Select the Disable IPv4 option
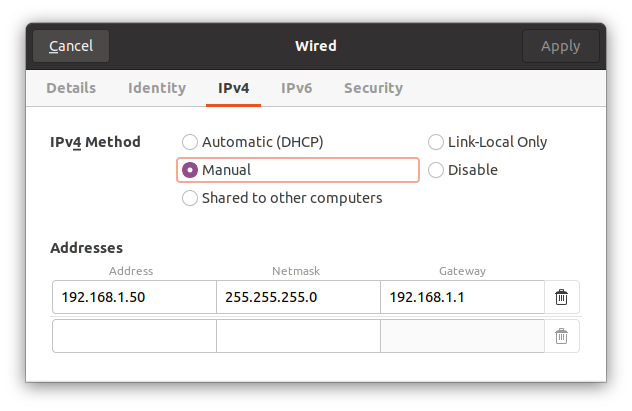632x411 pixels. coord(436,170)
